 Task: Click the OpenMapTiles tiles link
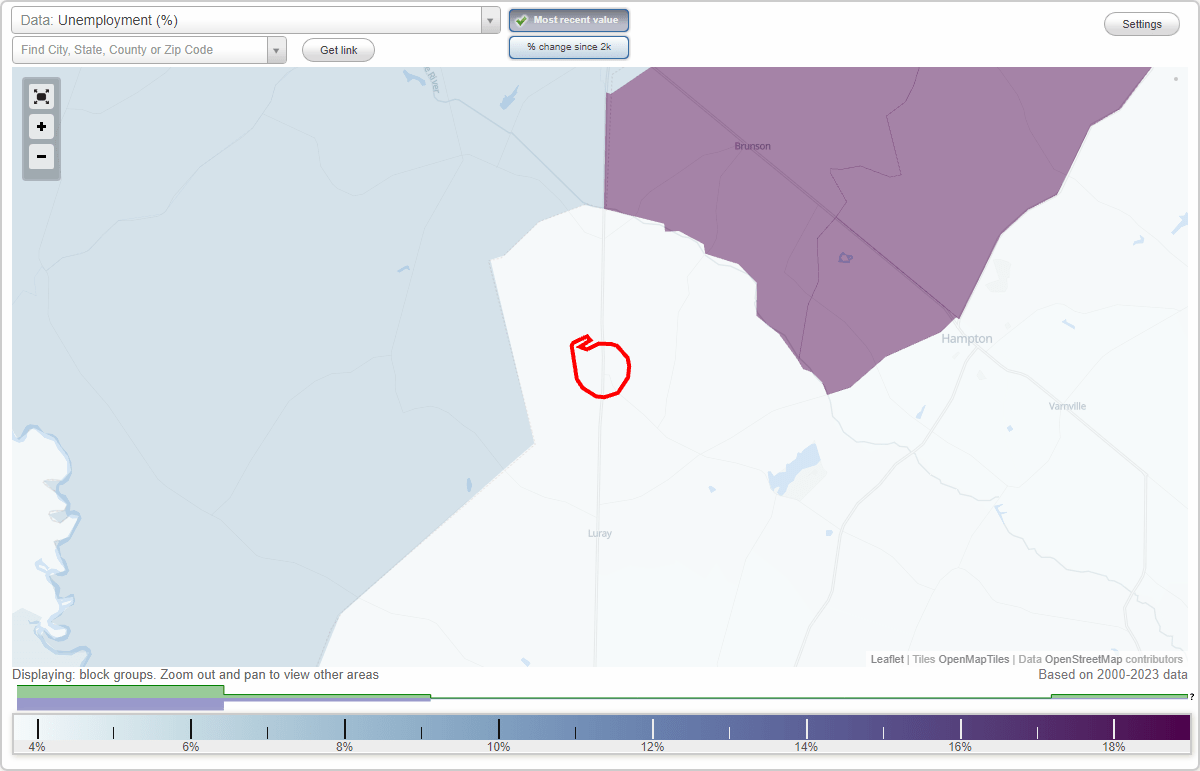971,659
